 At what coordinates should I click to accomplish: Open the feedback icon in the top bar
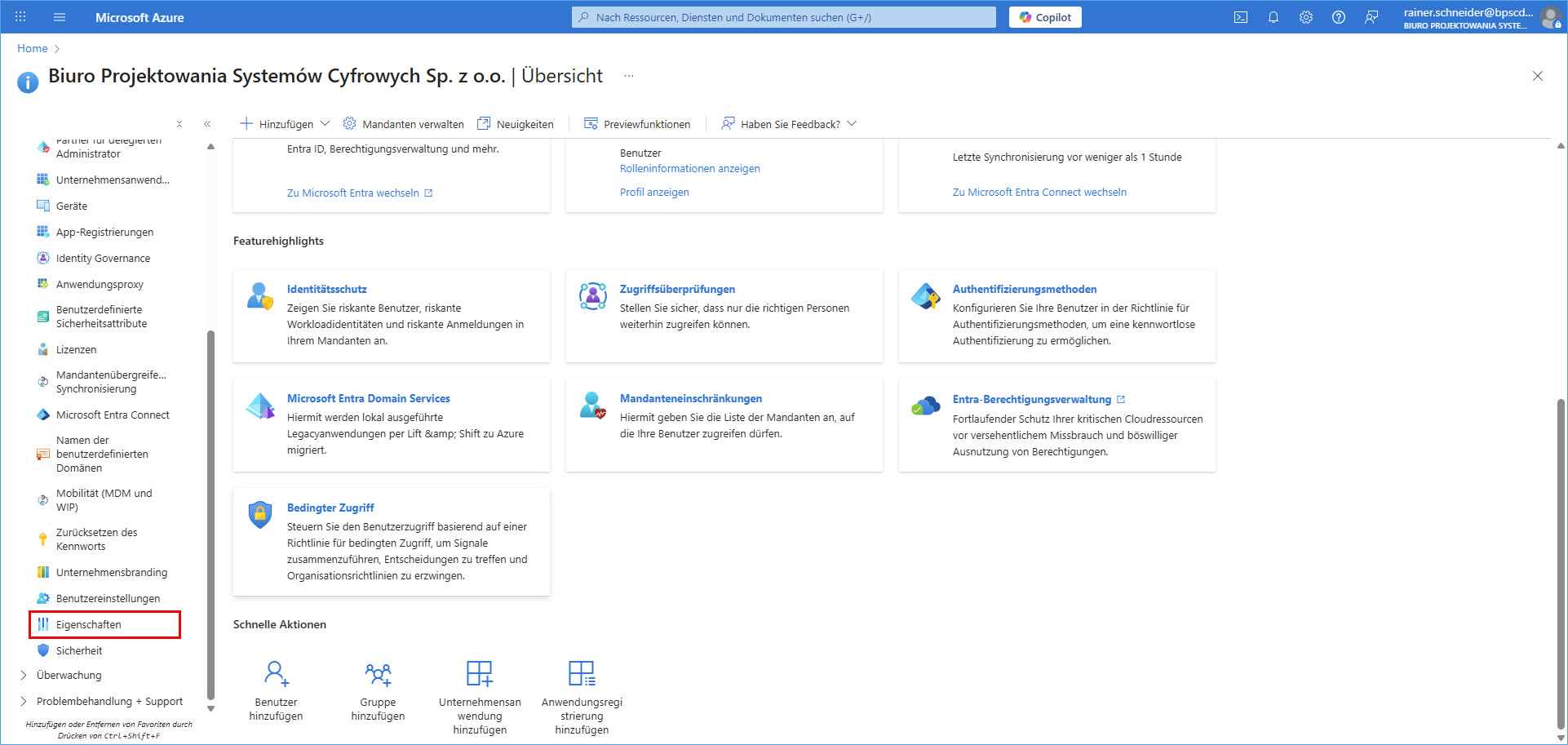point(1371,17)
